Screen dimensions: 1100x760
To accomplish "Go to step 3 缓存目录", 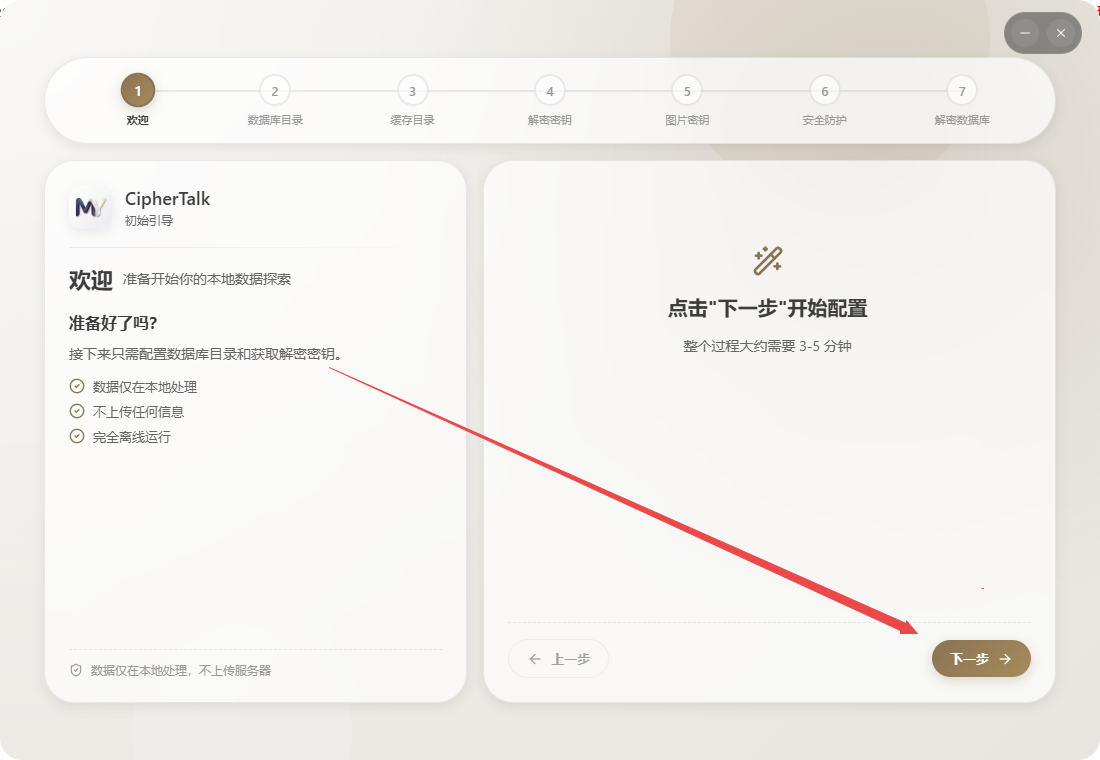I will click(412, 91).
